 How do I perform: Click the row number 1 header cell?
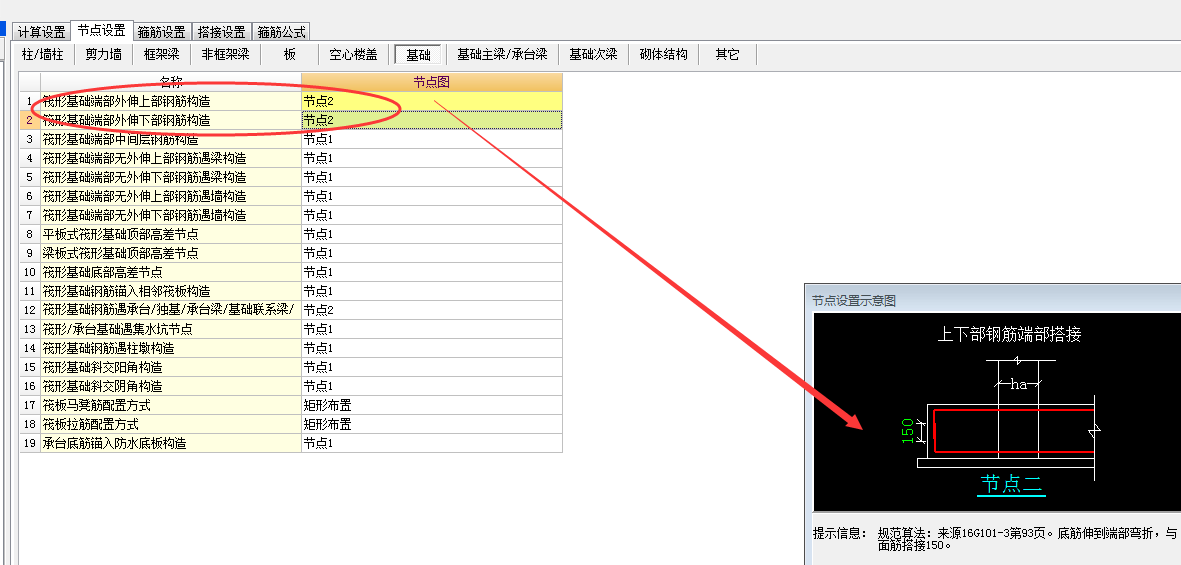click(29, 101)
